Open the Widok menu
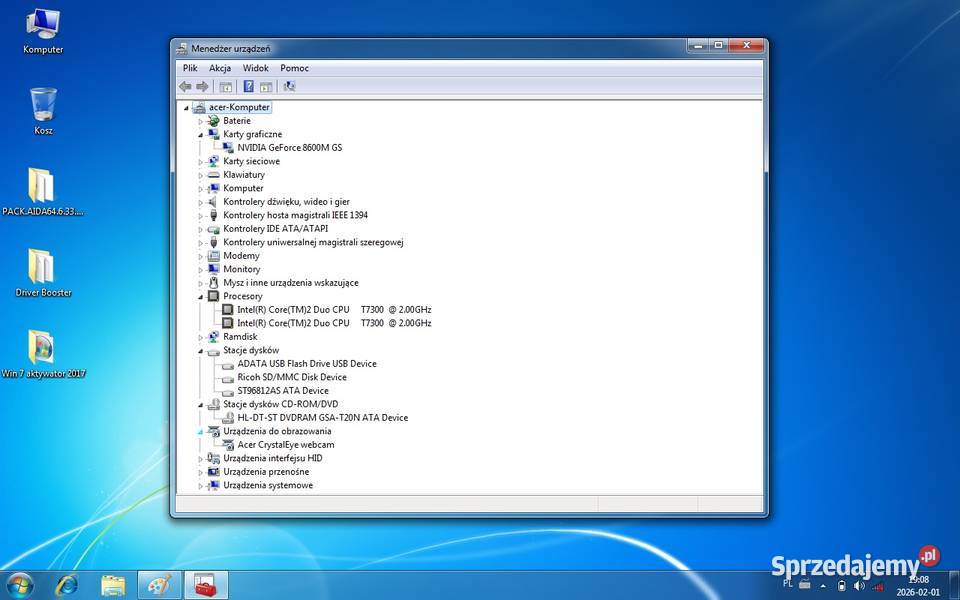The width and height of the screenshot is (960, 600). click(255, 67)
